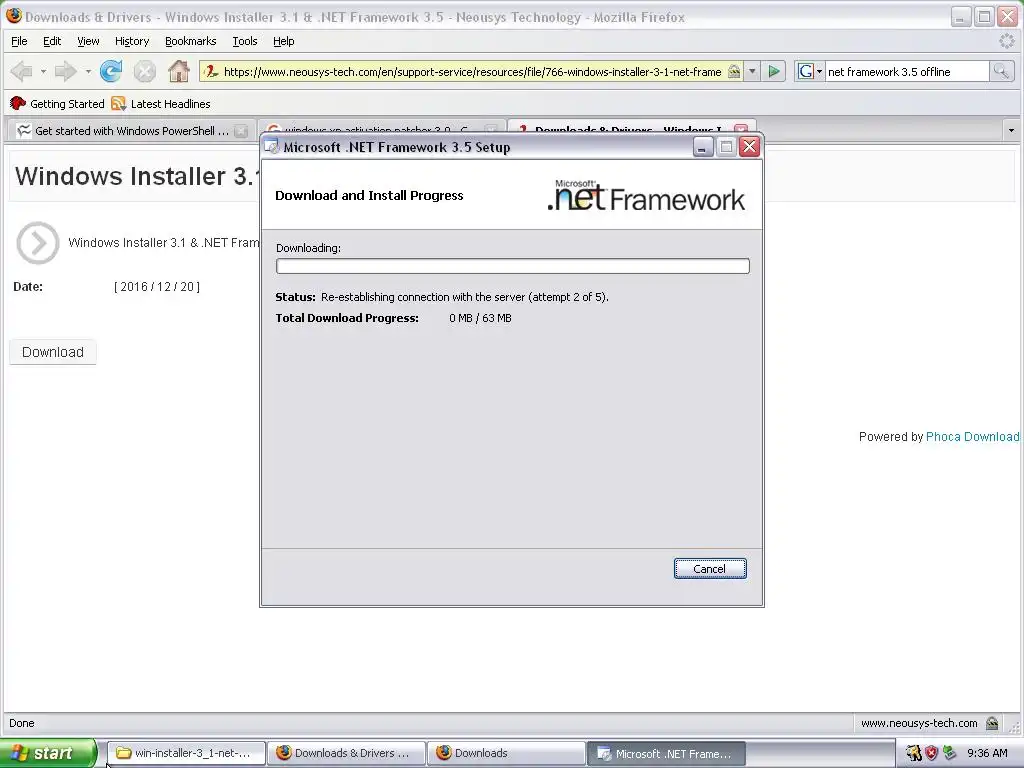Click the network connection tray icon
Viewport: 1024px width, 768px height.
(x=950, y=753)
